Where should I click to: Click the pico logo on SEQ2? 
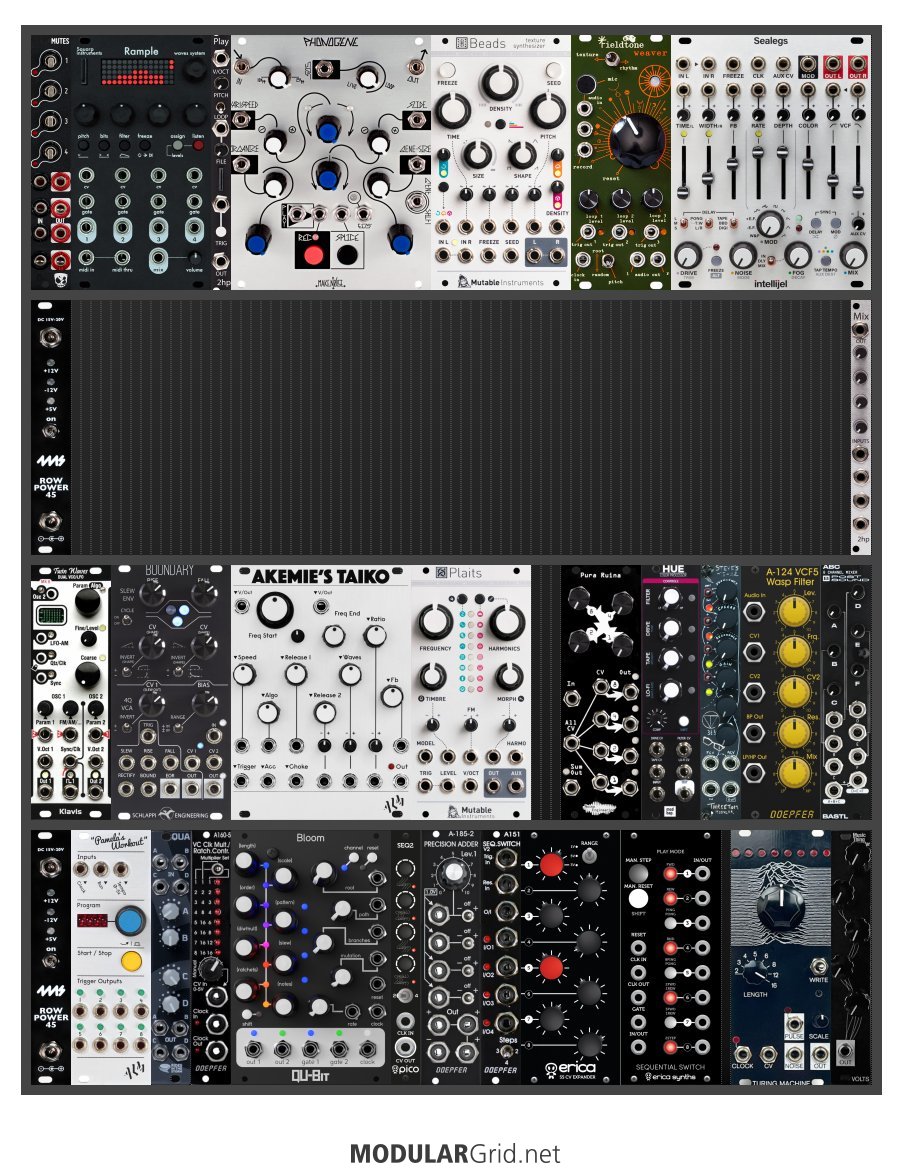click(405, 1069)
